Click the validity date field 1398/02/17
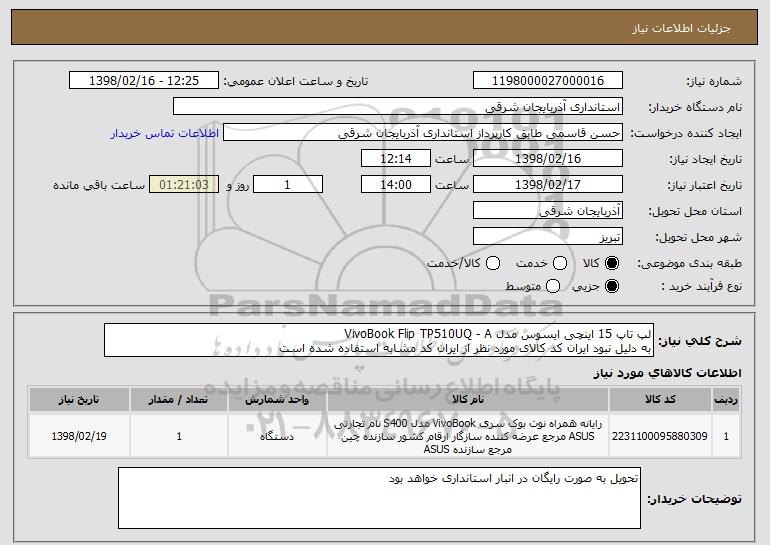This screenshot has height=545, width=770. 548,185
